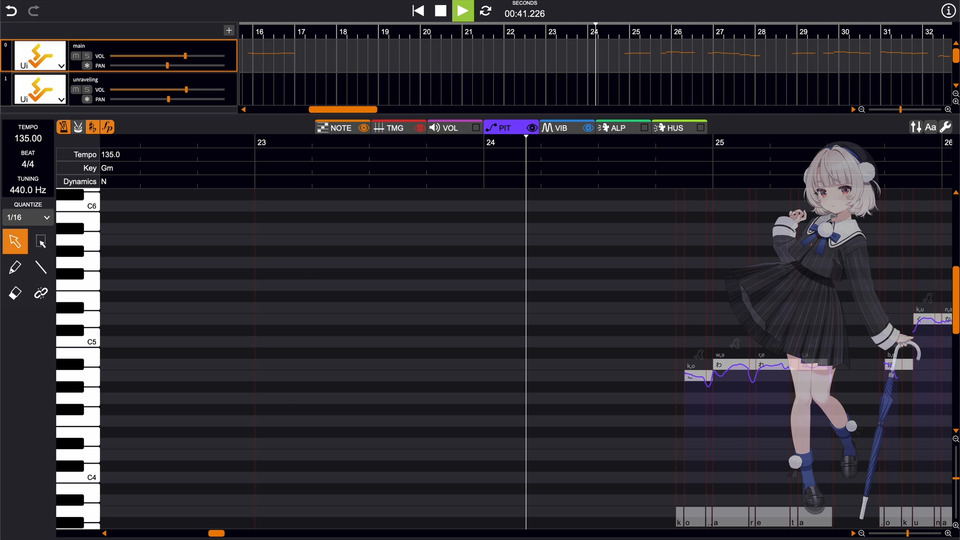960x540 pixels.
Task: Adjust the main track VOL slider
Action: pos(167,56)
